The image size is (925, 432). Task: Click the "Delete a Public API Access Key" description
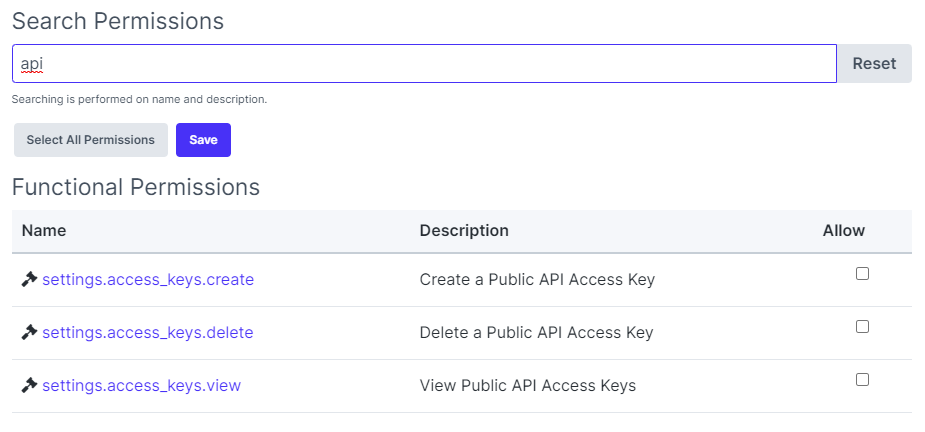536,333
